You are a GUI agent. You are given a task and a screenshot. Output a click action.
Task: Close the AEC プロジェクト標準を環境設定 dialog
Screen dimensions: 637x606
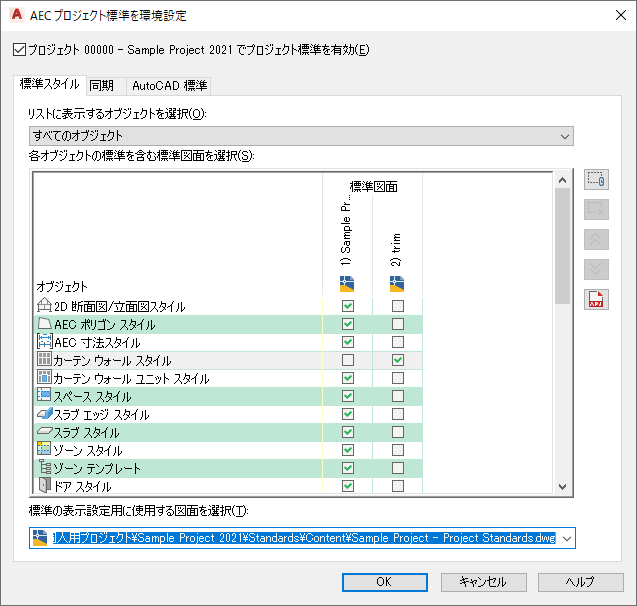click(621, 15)
